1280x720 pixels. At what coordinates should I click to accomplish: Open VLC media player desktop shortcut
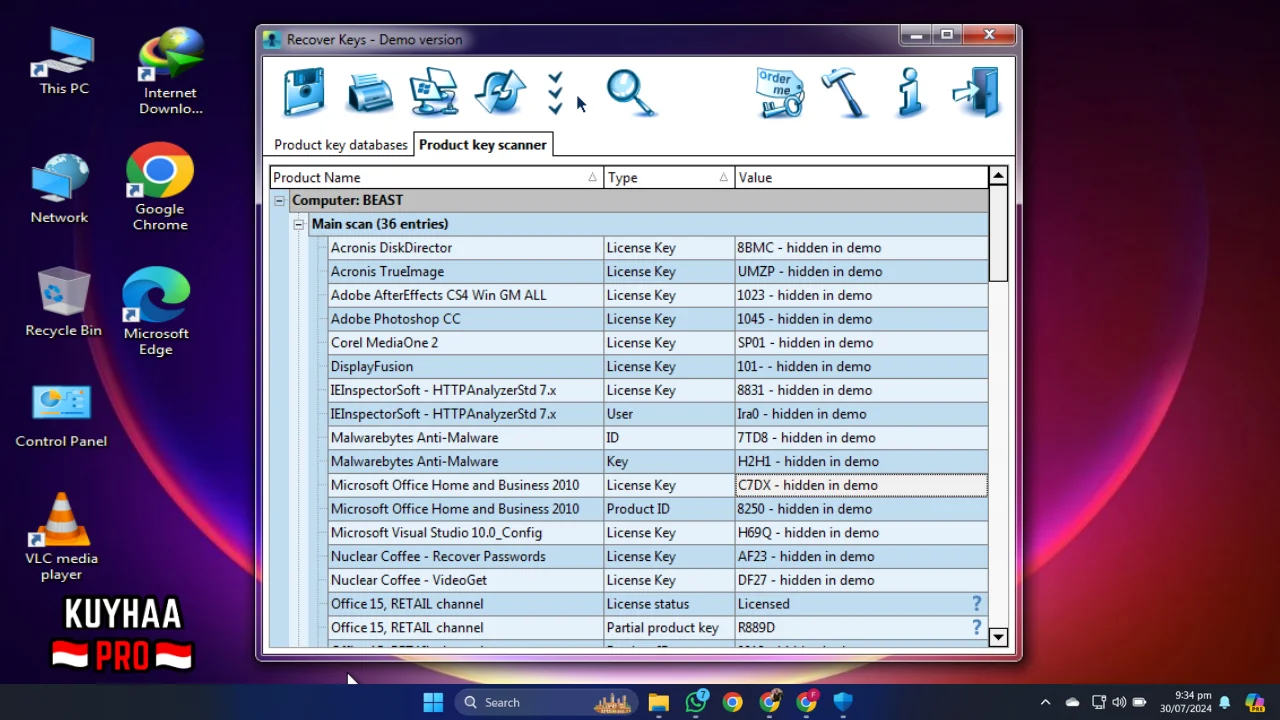tap(62, 537)
